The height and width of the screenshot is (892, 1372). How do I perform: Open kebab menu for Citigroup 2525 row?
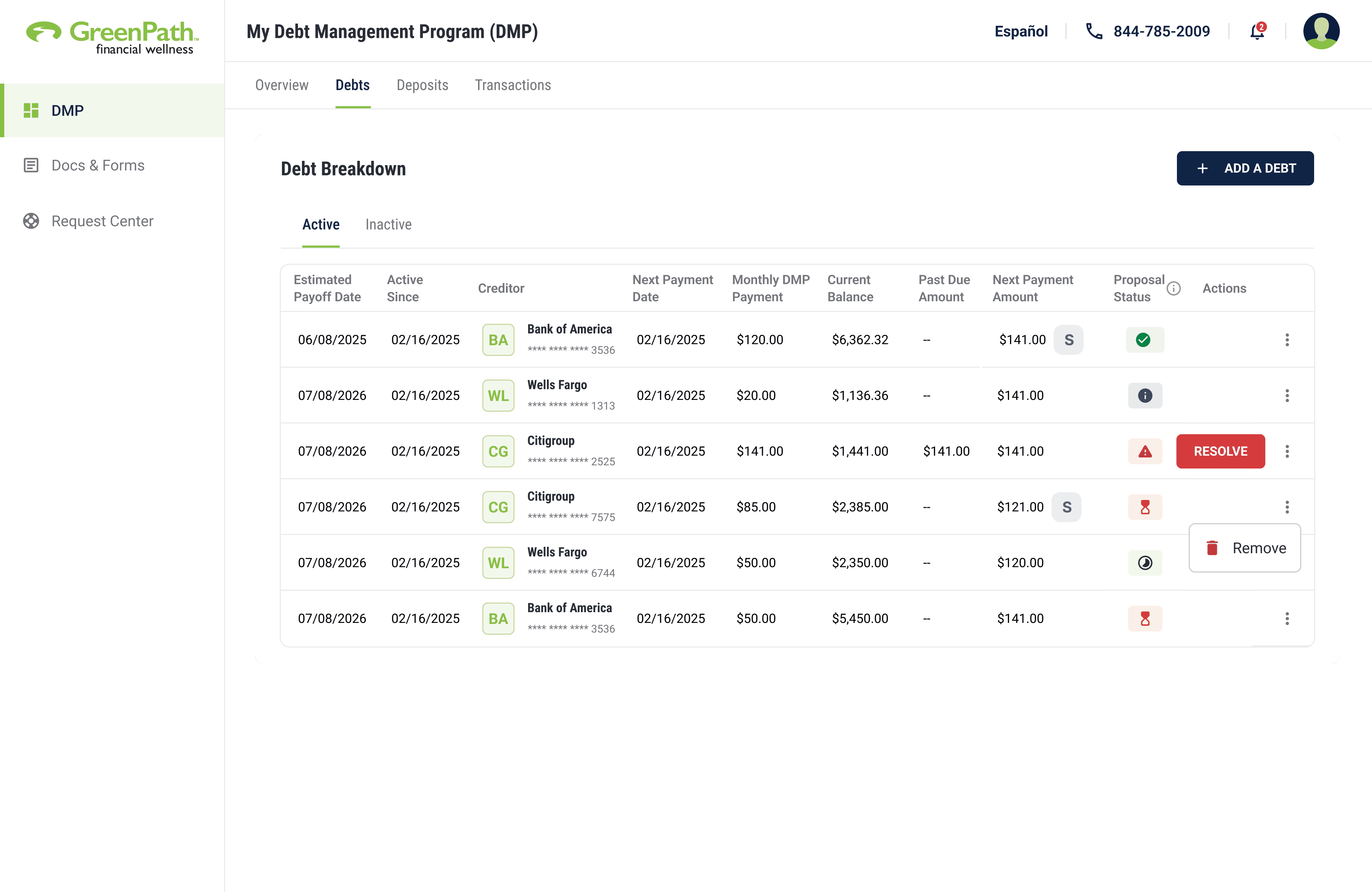1287,451
